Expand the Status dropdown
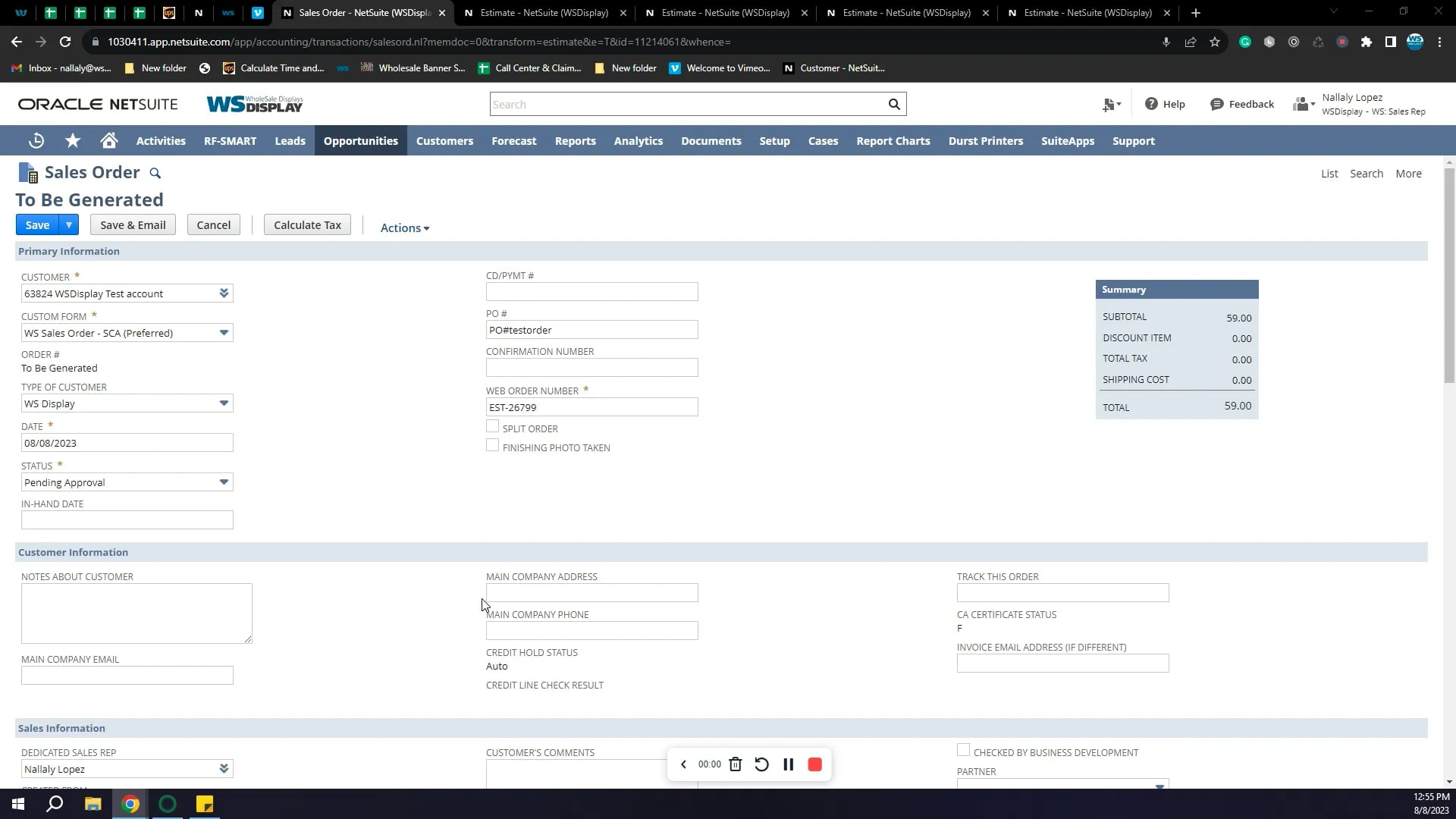1456x819 pixels. pos(224,482)
